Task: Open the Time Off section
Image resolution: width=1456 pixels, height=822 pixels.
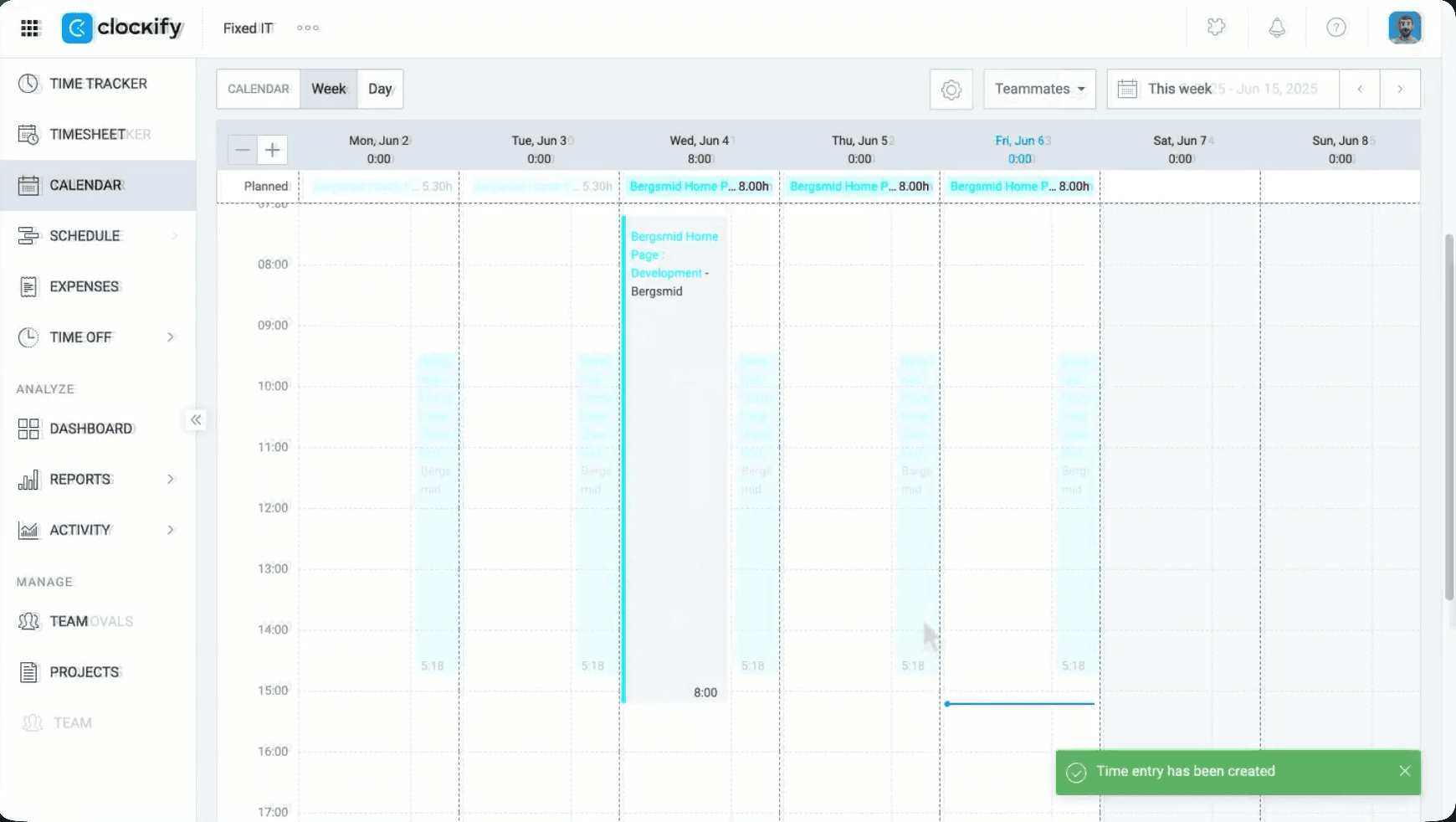Action: (98, 337)
